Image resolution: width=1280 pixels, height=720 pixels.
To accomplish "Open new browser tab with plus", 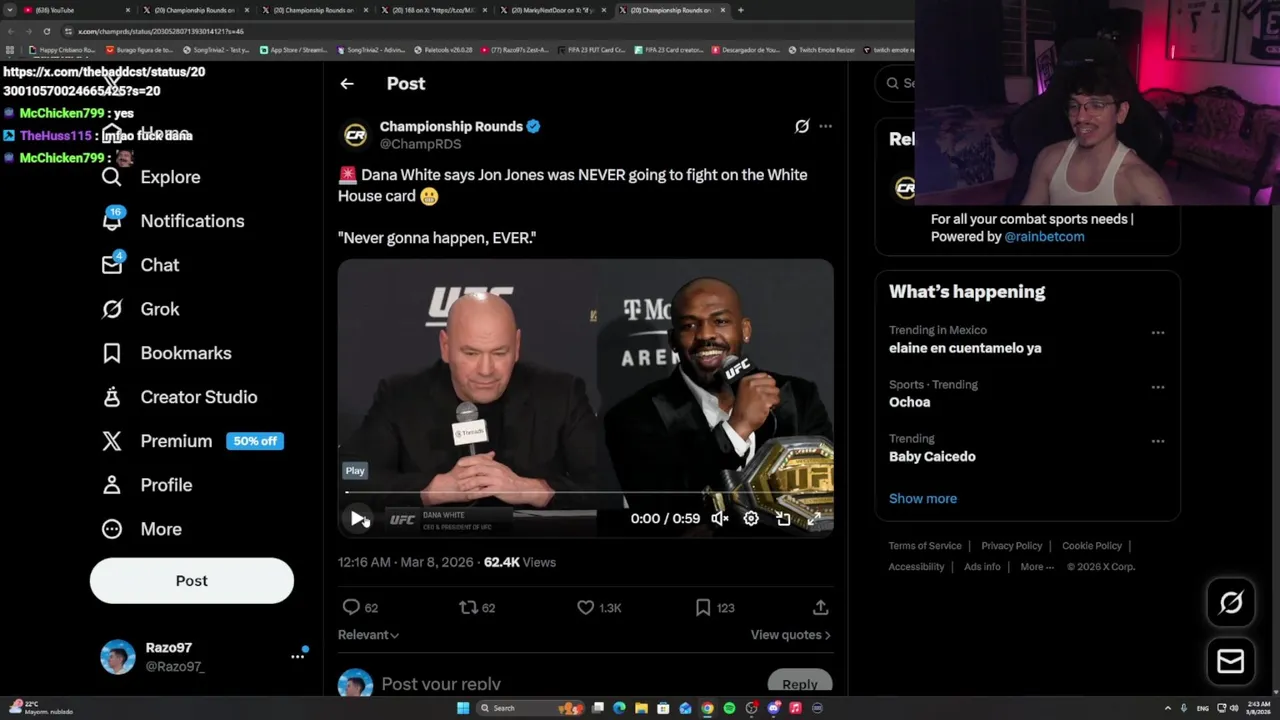I will [x=740, y=10].
